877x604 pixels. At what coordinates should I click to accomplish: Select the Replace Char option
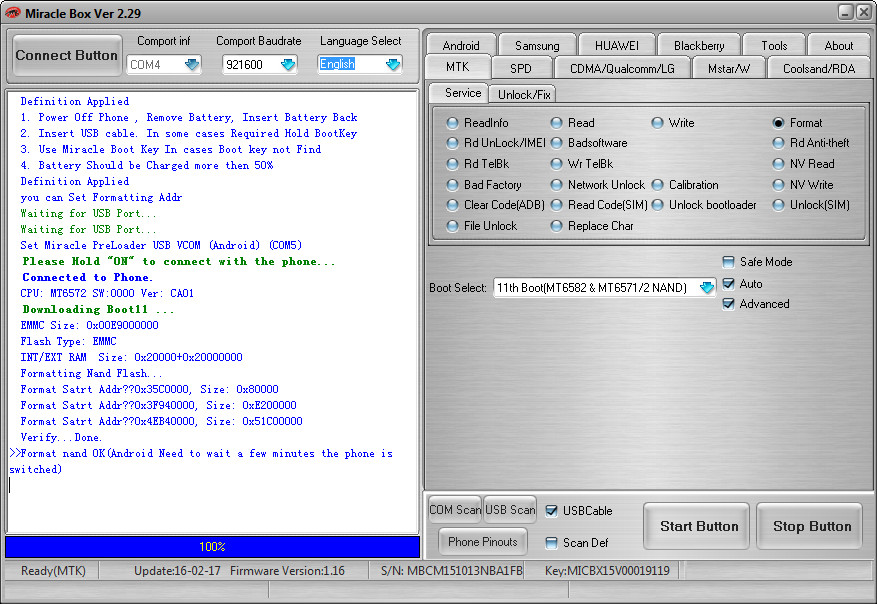tap(593, 226)
